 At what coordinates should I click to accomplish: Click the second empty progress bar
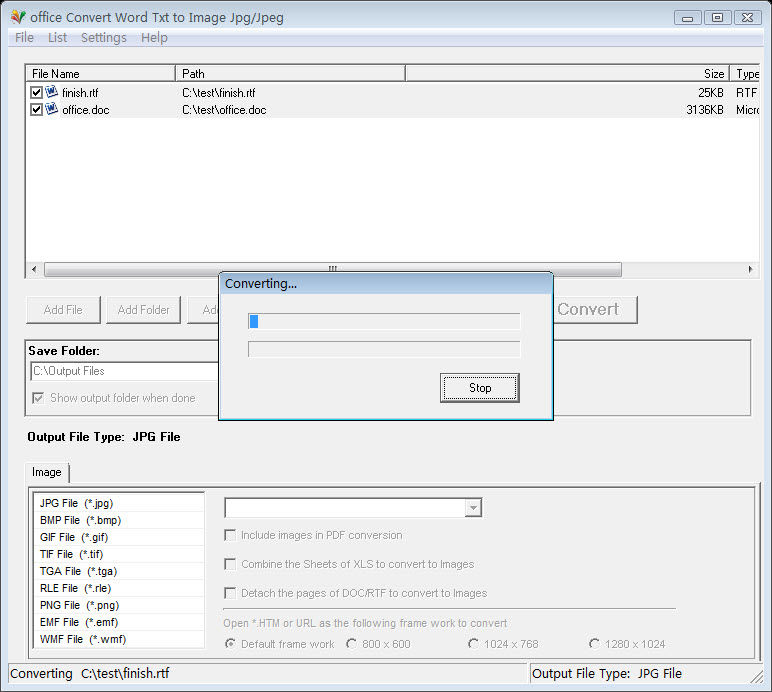click(384, 349)
